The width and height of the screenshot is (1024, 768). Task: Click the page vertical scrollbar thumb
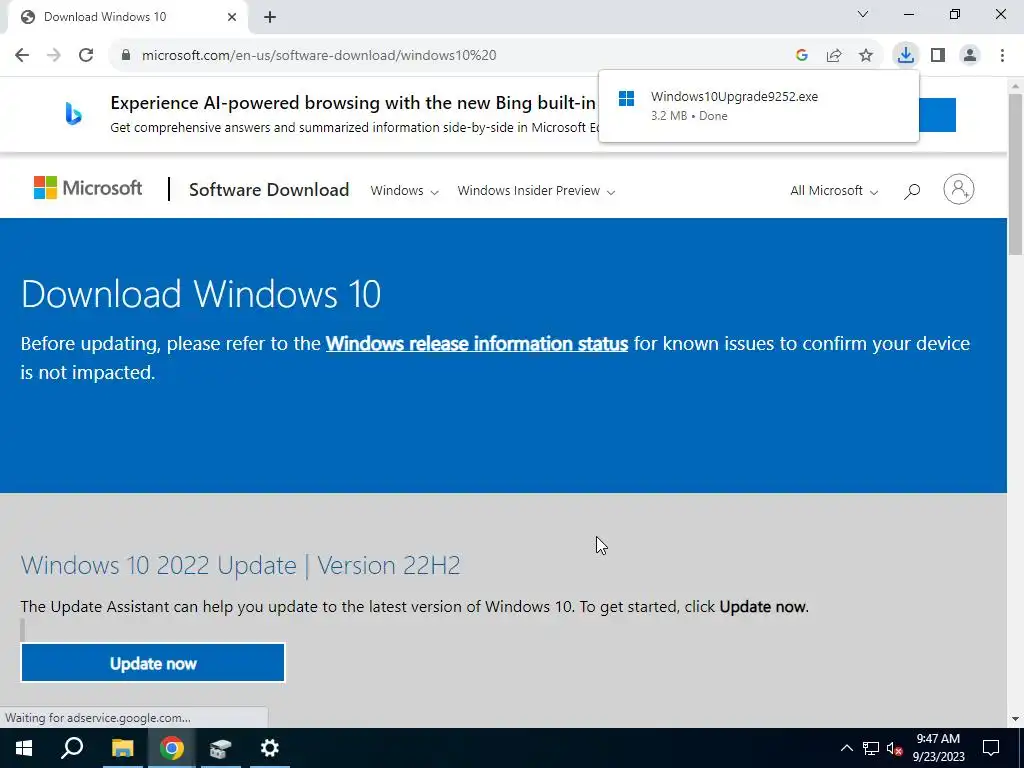(x=1015, y=175)
